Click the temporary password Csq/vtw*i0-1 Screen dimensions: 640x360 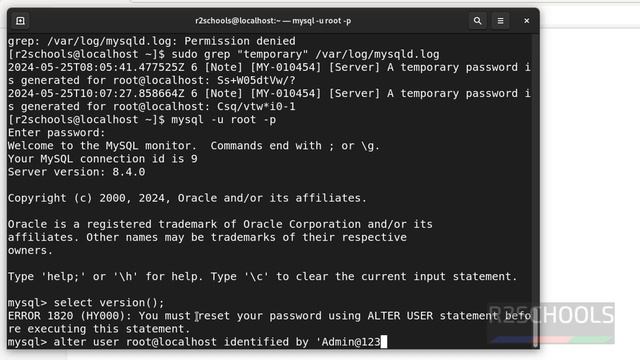(256, 107)
